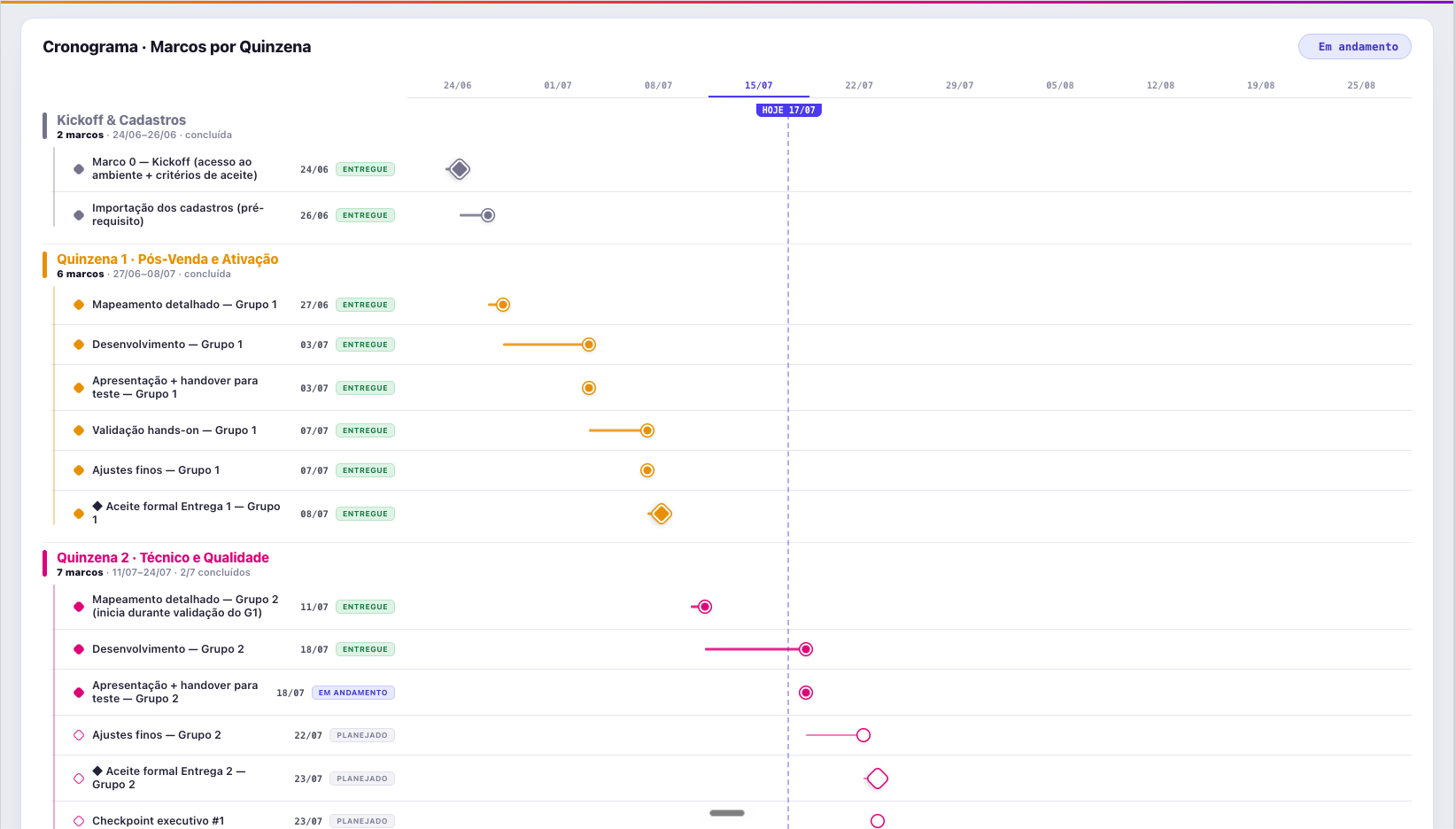Click the ENTREGUE badge for Marco 0 Kickoff
This screenshot has width=1456, height=829.
pyautogui.click(x=365, y=169)
